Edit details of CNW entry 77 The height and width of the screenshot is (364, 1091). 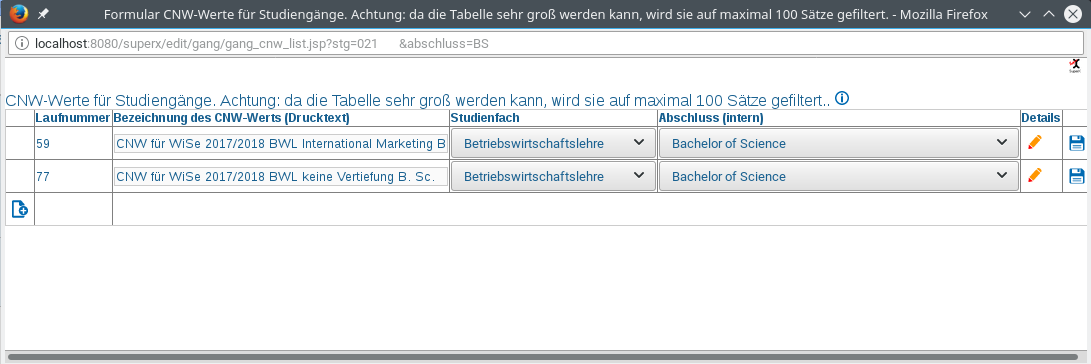coord(1035,175)
